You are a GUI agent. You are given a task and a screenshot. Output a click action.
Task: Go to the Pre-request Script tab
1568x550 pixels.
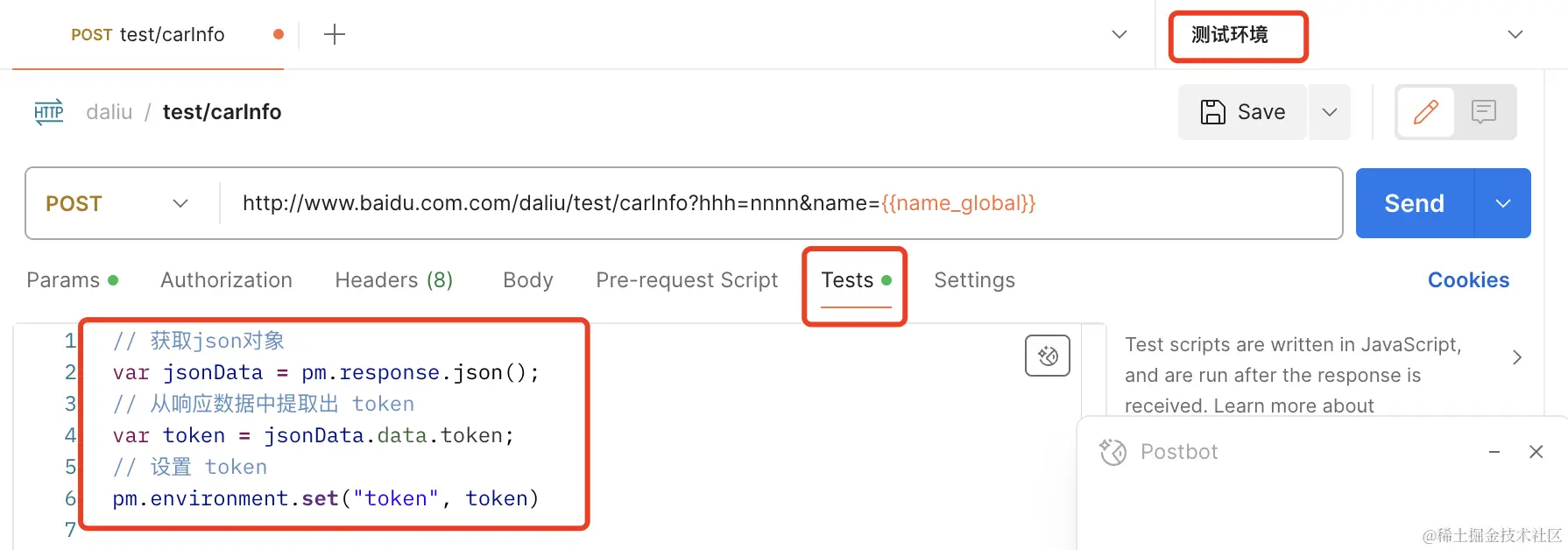tap(687, 280)
